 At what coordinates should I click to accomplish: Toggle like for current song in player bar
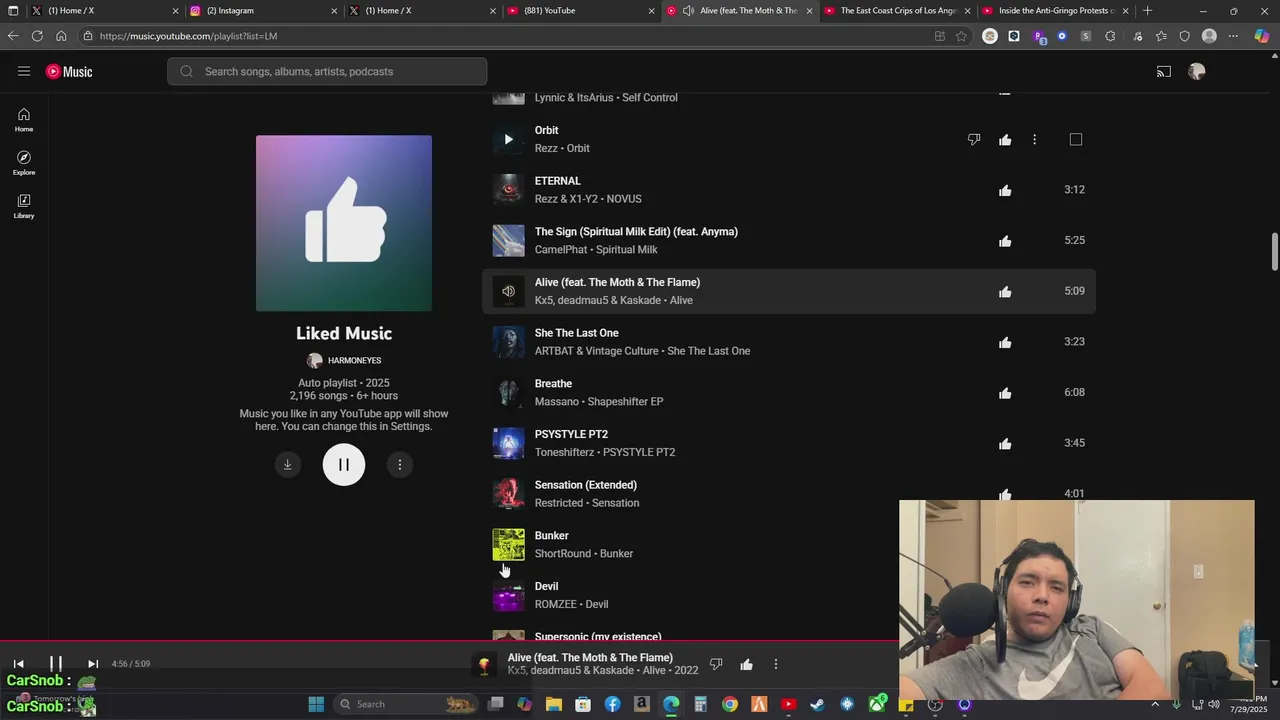pyautogui.click(x=746, y=664)
